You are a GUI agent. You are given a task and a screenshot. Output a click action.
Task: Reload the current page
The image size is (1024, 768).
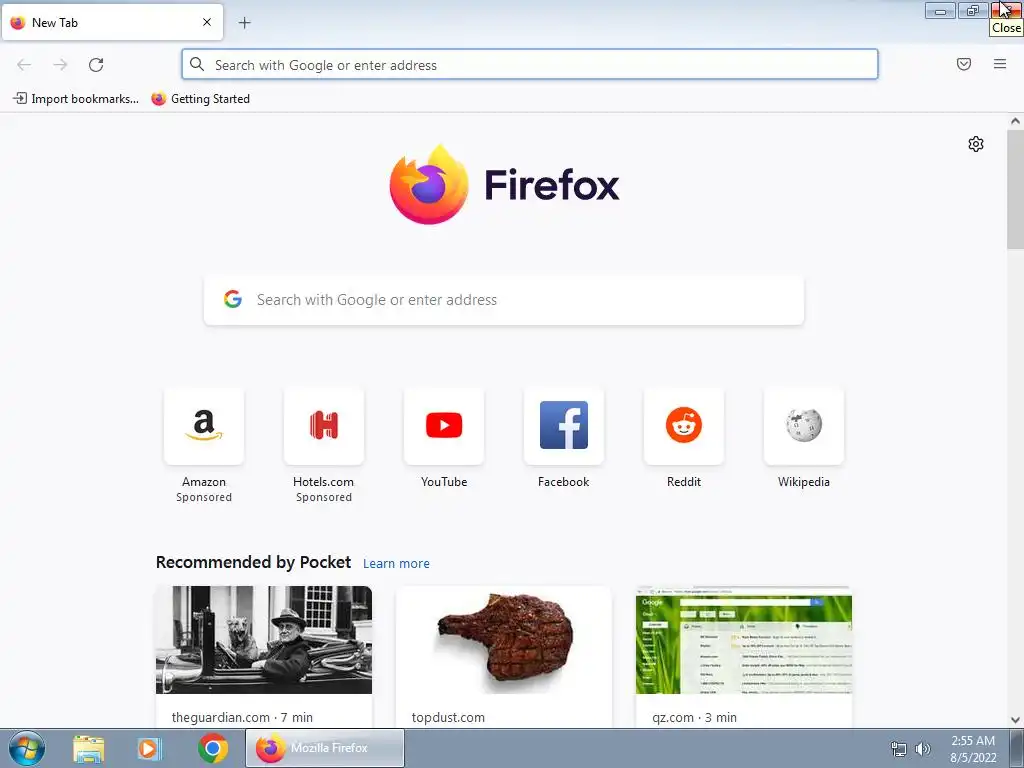(96, 65)
